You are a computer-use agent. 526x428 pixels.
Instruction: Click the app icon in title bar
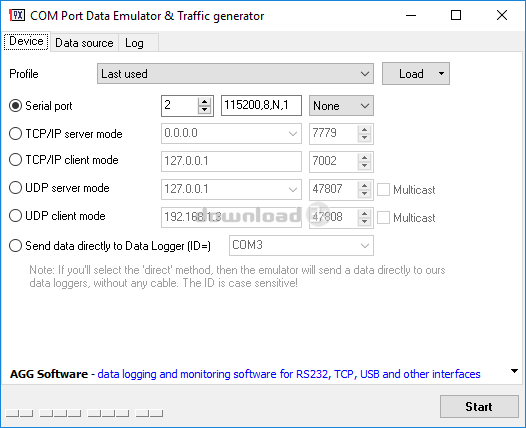coord(17,15)
